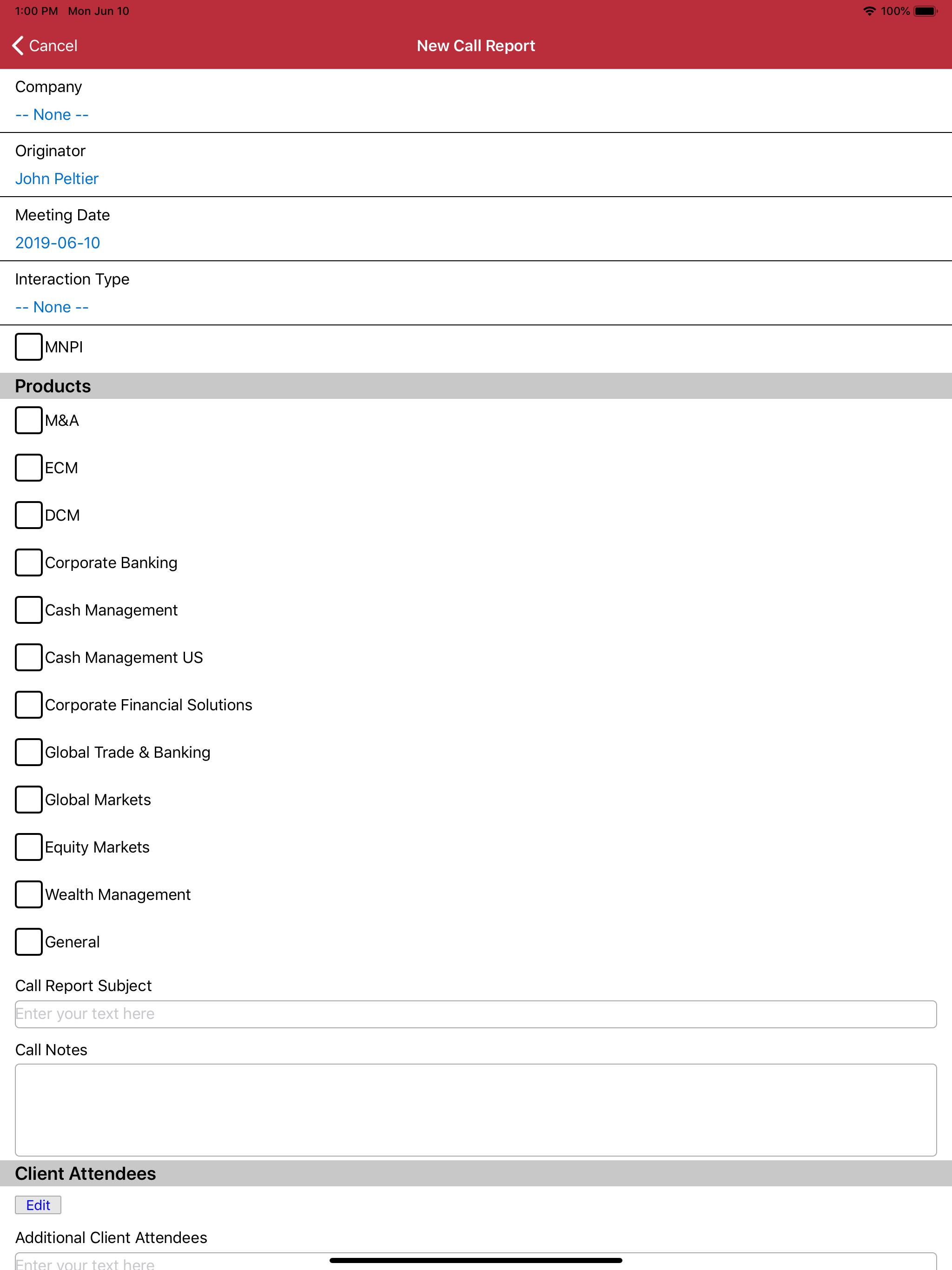This screenshot has height=1270, width=952.
Task: Tap the Products section header
Action: 476,386
